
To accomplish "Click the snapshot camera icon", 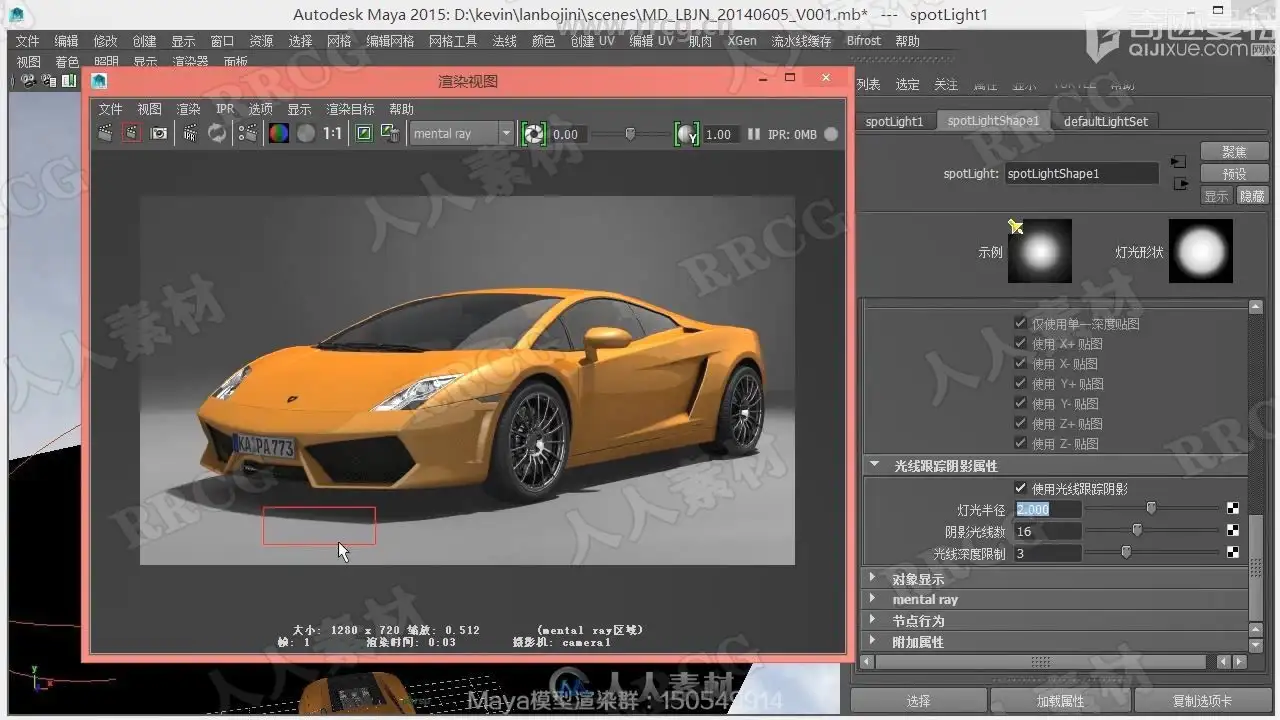I will coord(159,133).
